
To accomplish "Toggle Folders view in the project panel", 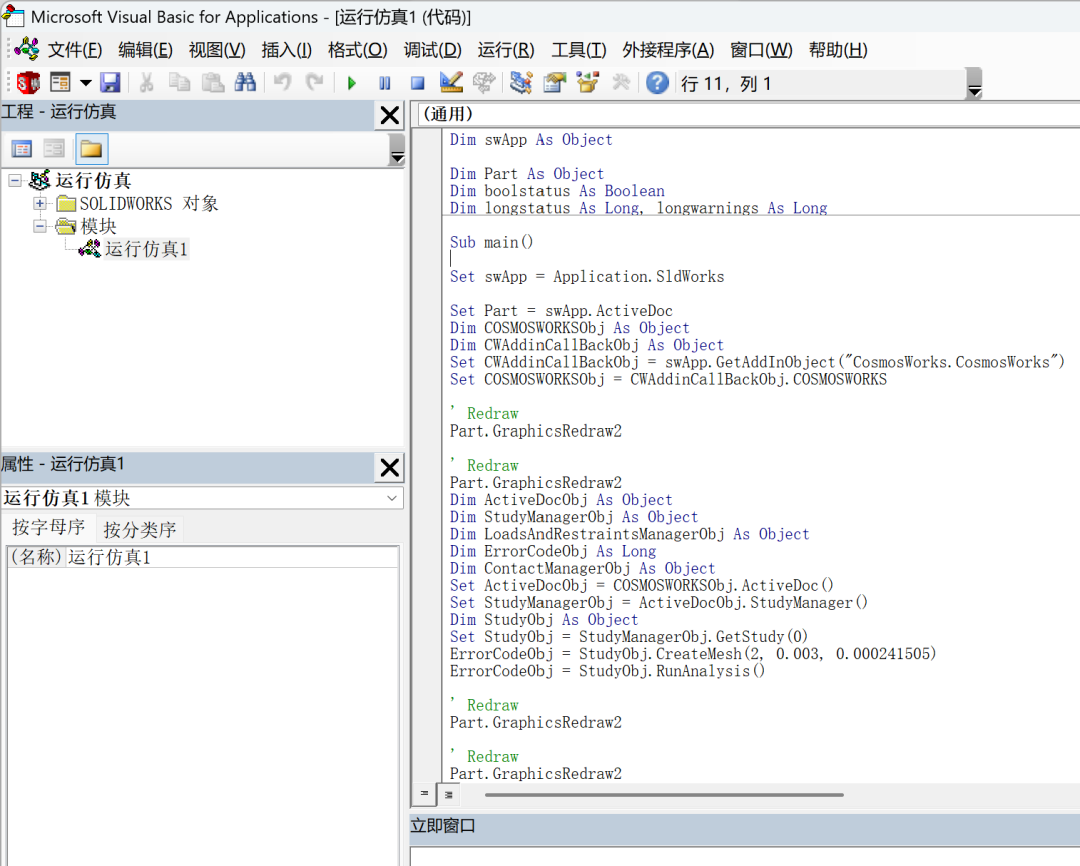I will point(91,149).
